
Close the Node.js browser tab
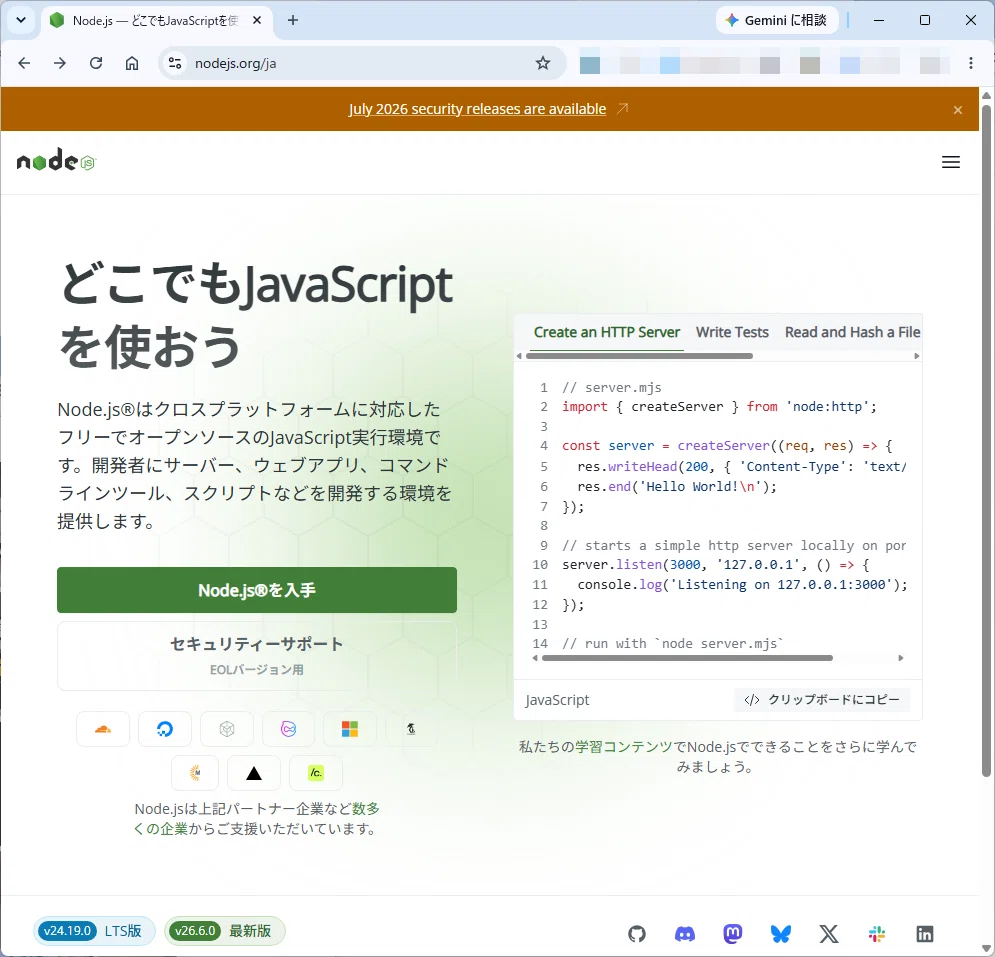(257, 20)
